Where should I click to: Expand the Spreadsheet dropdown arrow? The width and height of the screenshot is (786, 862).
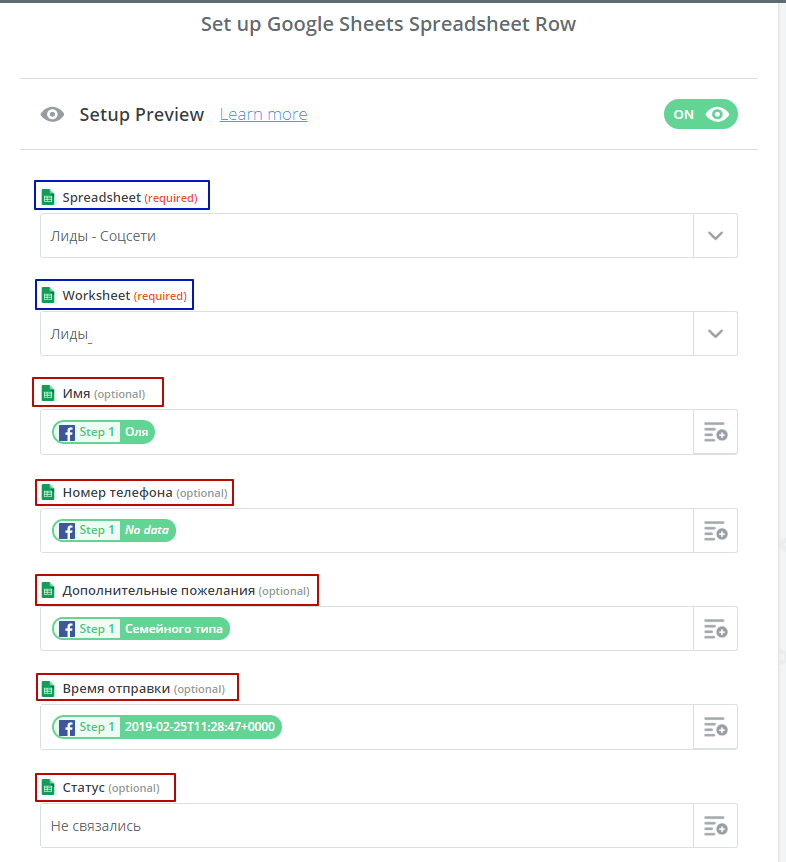pyautogui.click(x=715, y=236)
